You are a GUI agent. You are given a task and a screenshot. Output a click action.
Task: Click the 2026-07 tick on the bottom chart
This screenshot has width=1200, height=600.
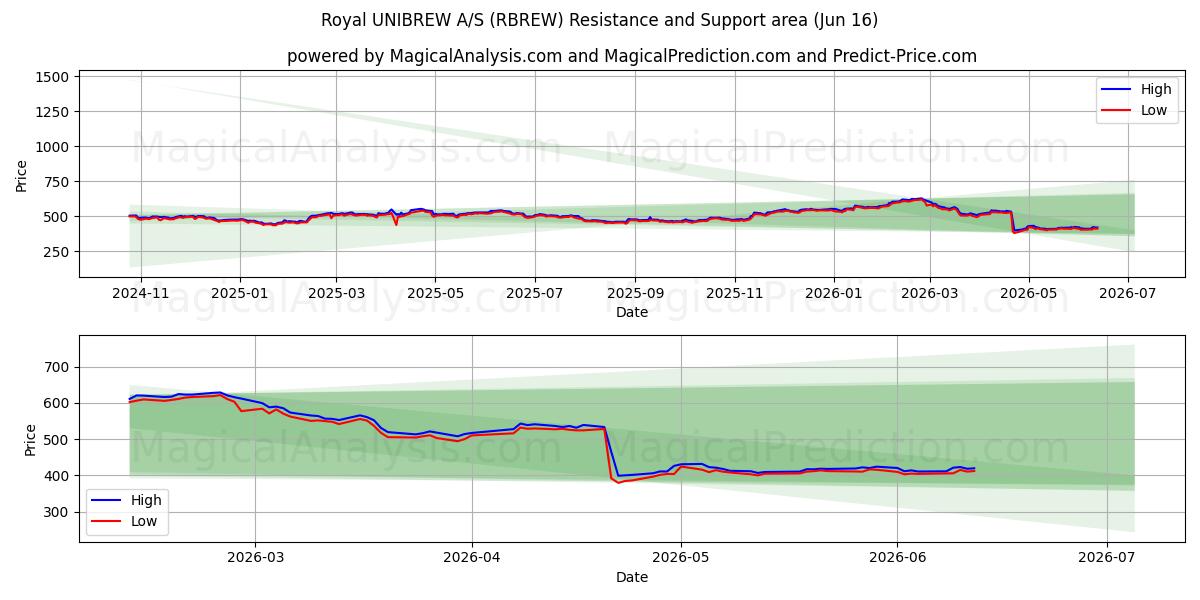(x=1107, y=557)
